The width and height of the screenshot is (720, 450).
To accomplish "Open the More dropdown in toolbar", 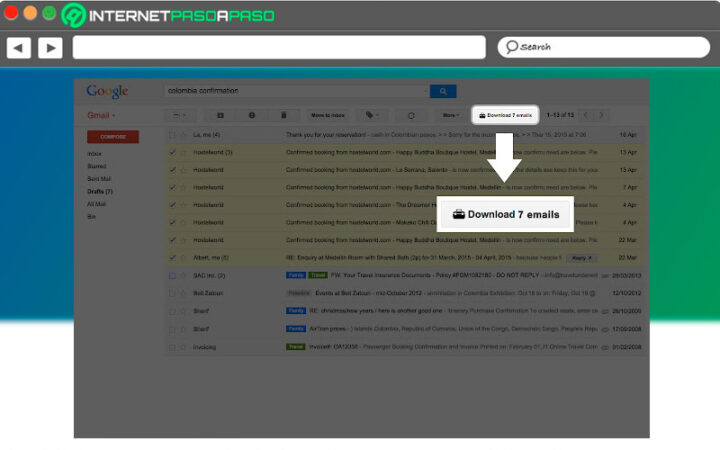I will (451, 115).
